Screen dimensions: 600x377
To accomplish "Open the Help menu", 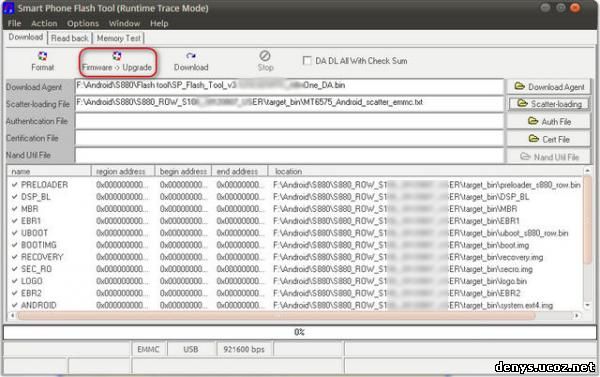I will coord(159,23).
